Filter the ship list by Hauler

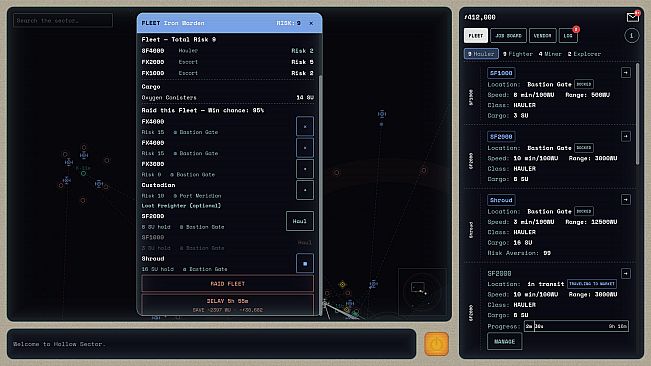(x=481, y=54)
